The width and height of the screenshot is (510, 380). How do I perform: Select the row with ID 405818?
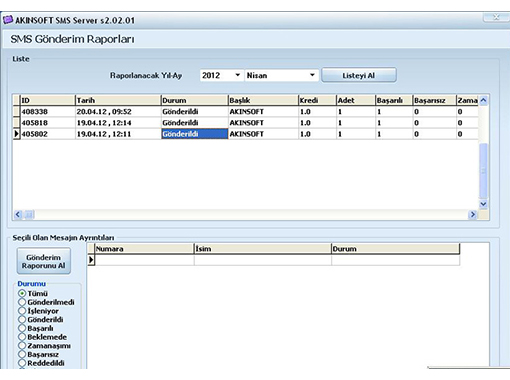pos(246,123)
